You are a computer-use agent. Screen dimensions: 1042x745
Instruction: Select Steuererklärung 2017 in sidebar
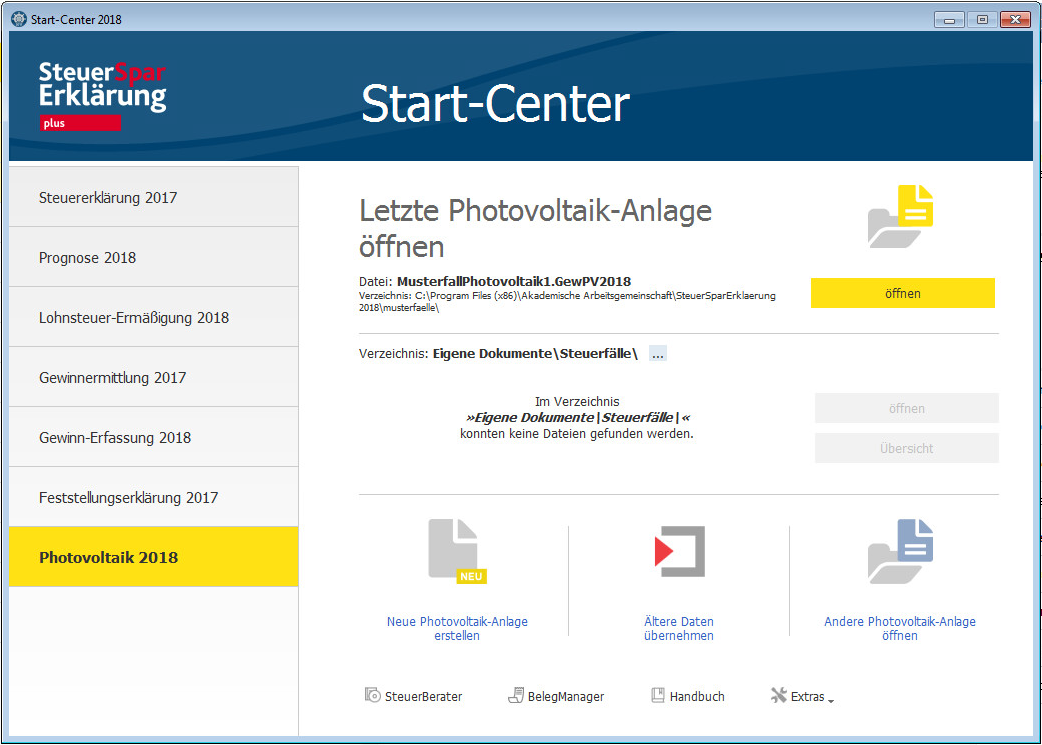(x=154, y=197)
